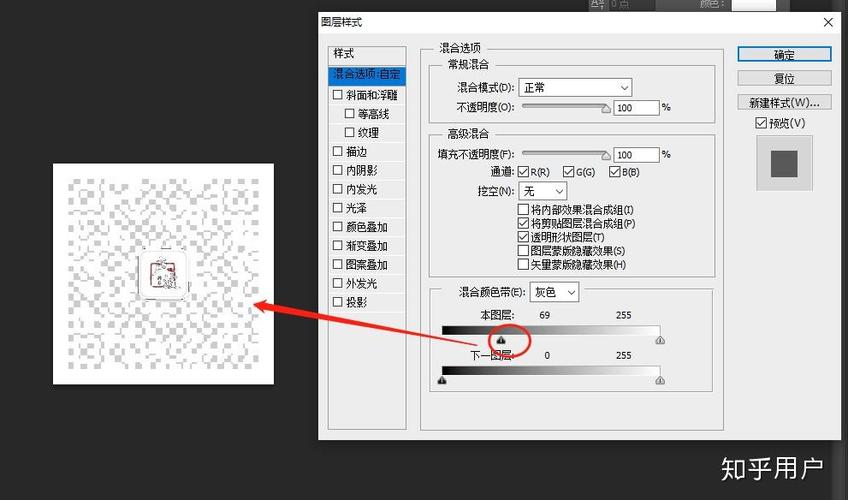Click 下一图层 black slider handle at 0
The image size is (848, 500).
(442, 381)
